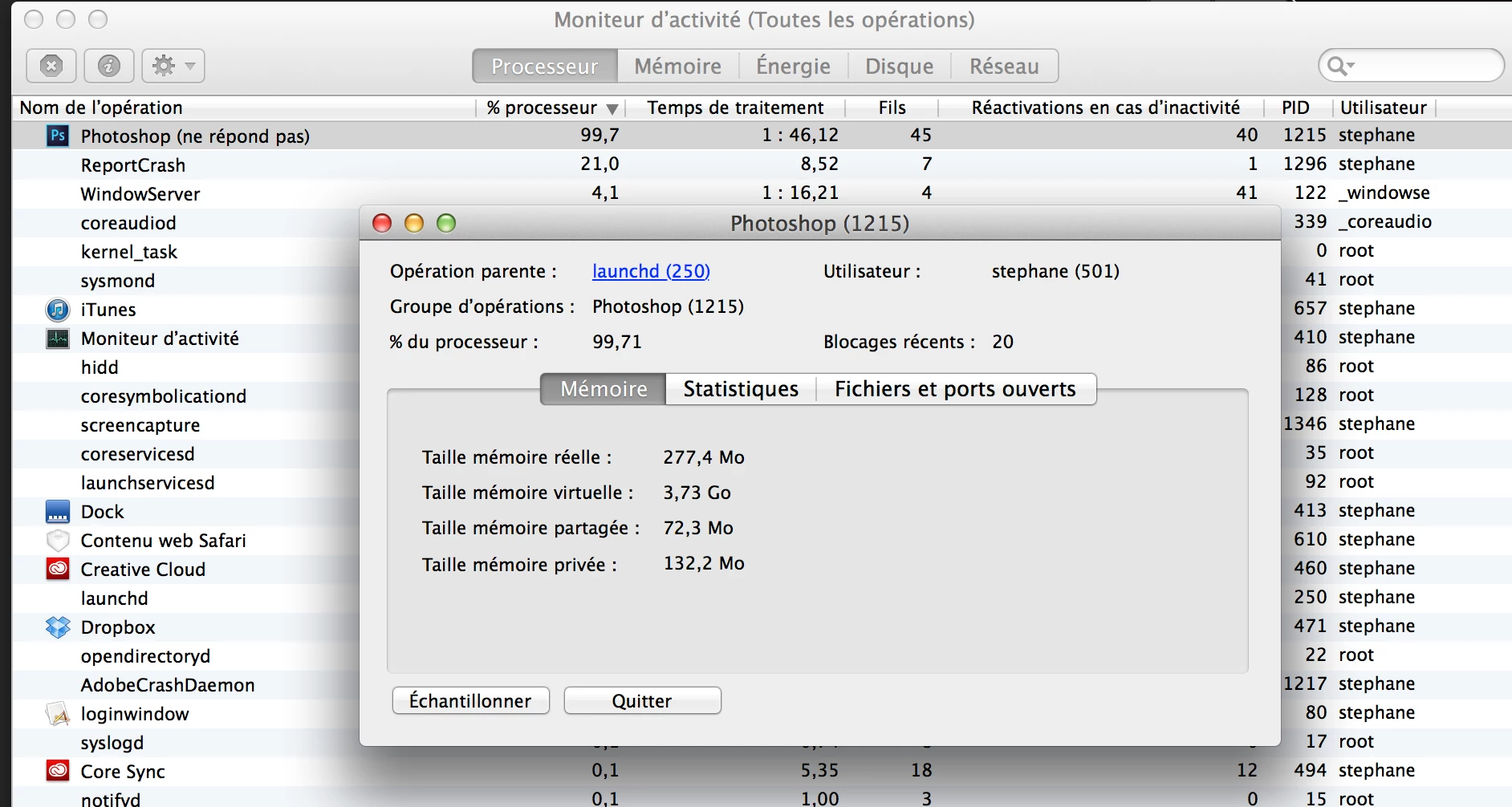Minimize the Photoshop (1215) inspector window

pos(414,223)
